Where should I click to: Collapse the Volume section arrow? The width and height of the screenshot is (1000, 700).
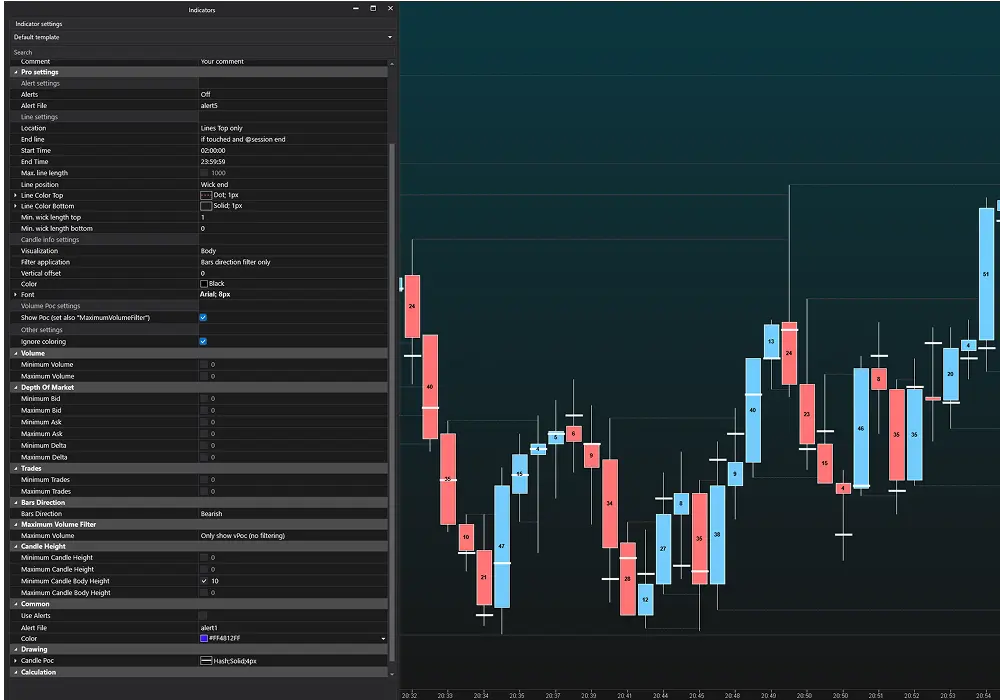click(14, 353)
